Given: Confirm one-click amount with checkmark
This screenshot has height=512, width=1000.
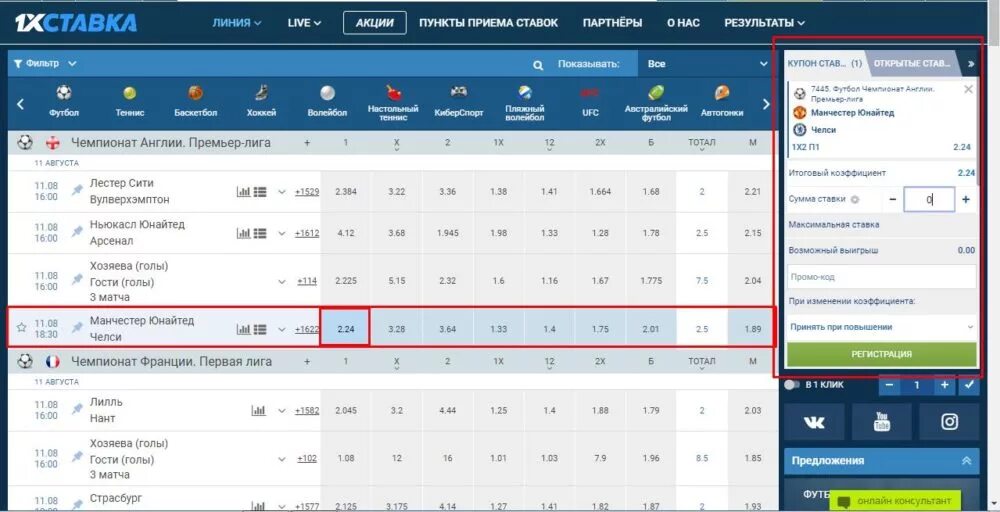Looking at the screenshot, I should (x=969, y=385).
